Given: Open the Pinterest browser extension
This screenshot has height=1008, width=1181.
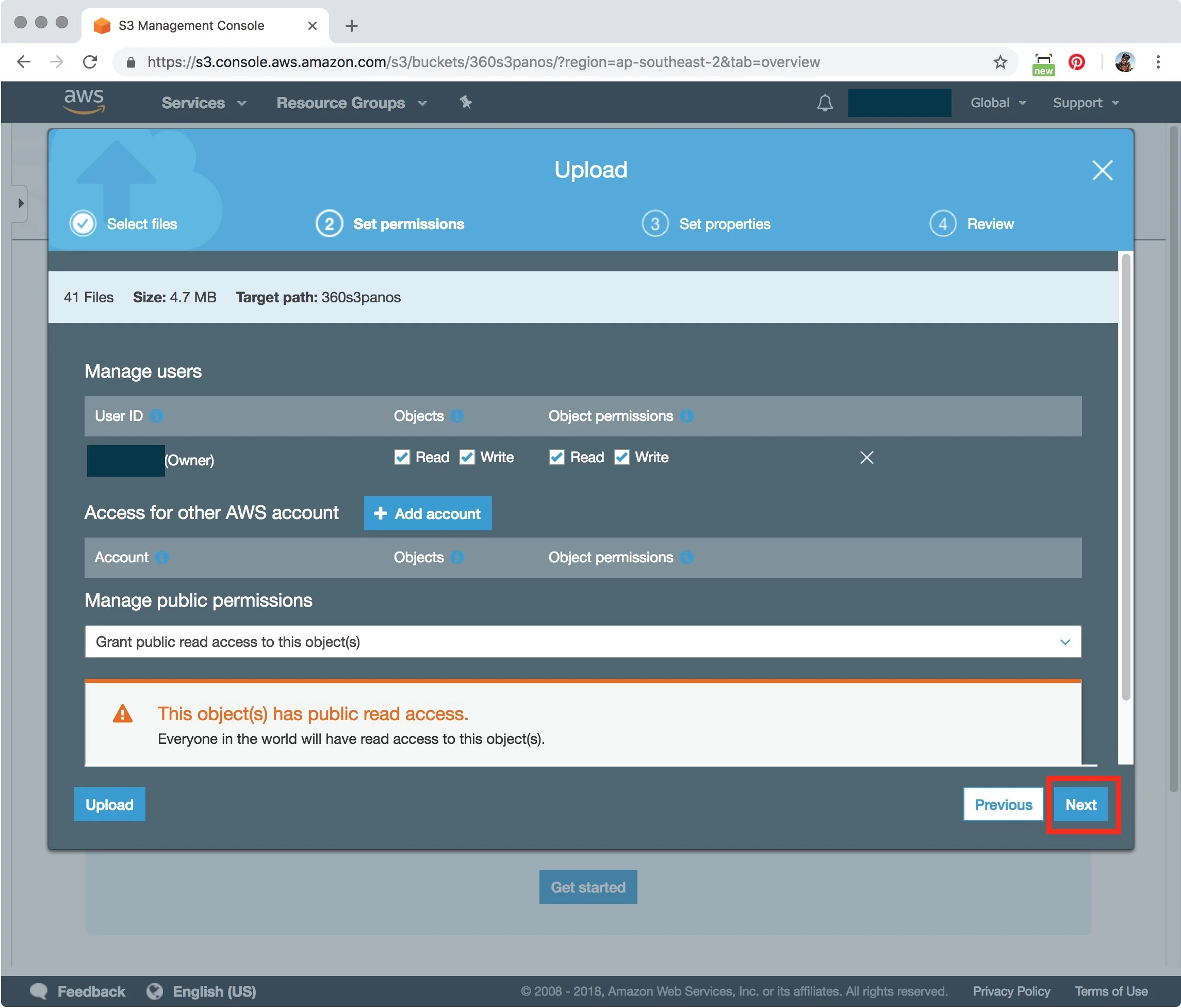Looking at the screenshot, I should (x=1077, y=62).
